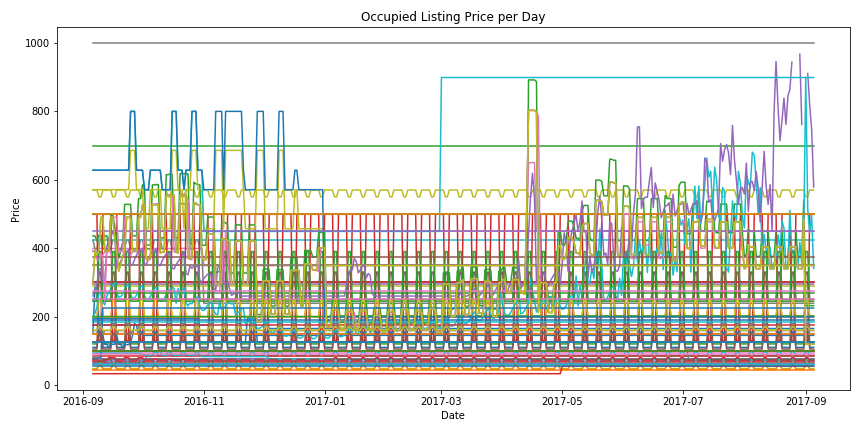The height and width of the screenshot is (432, 864).
Task: Select the 2017-07 date tick label
Action: [682, 400]
